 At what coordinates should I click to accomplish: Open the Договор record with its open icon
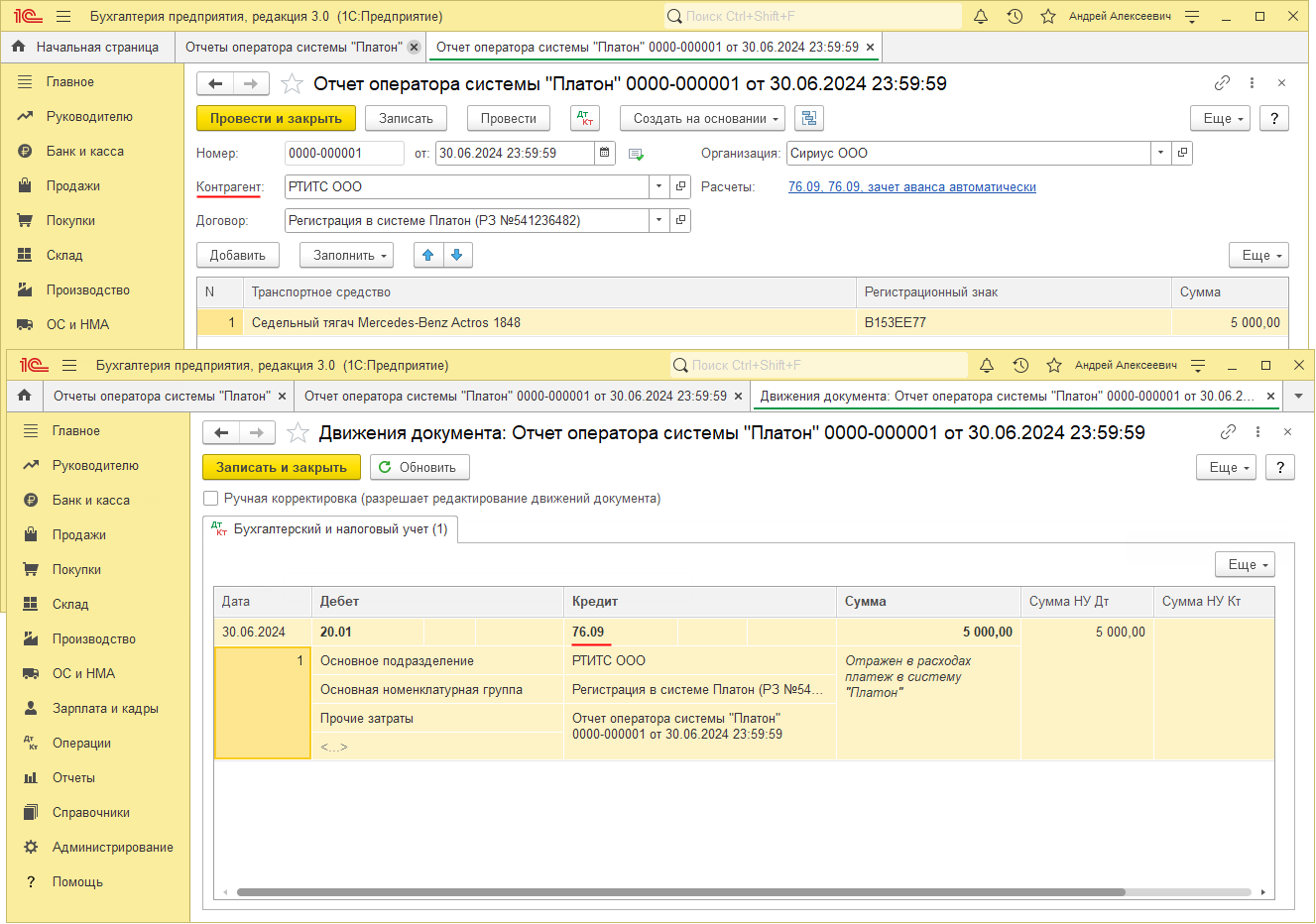coord(680,220)
